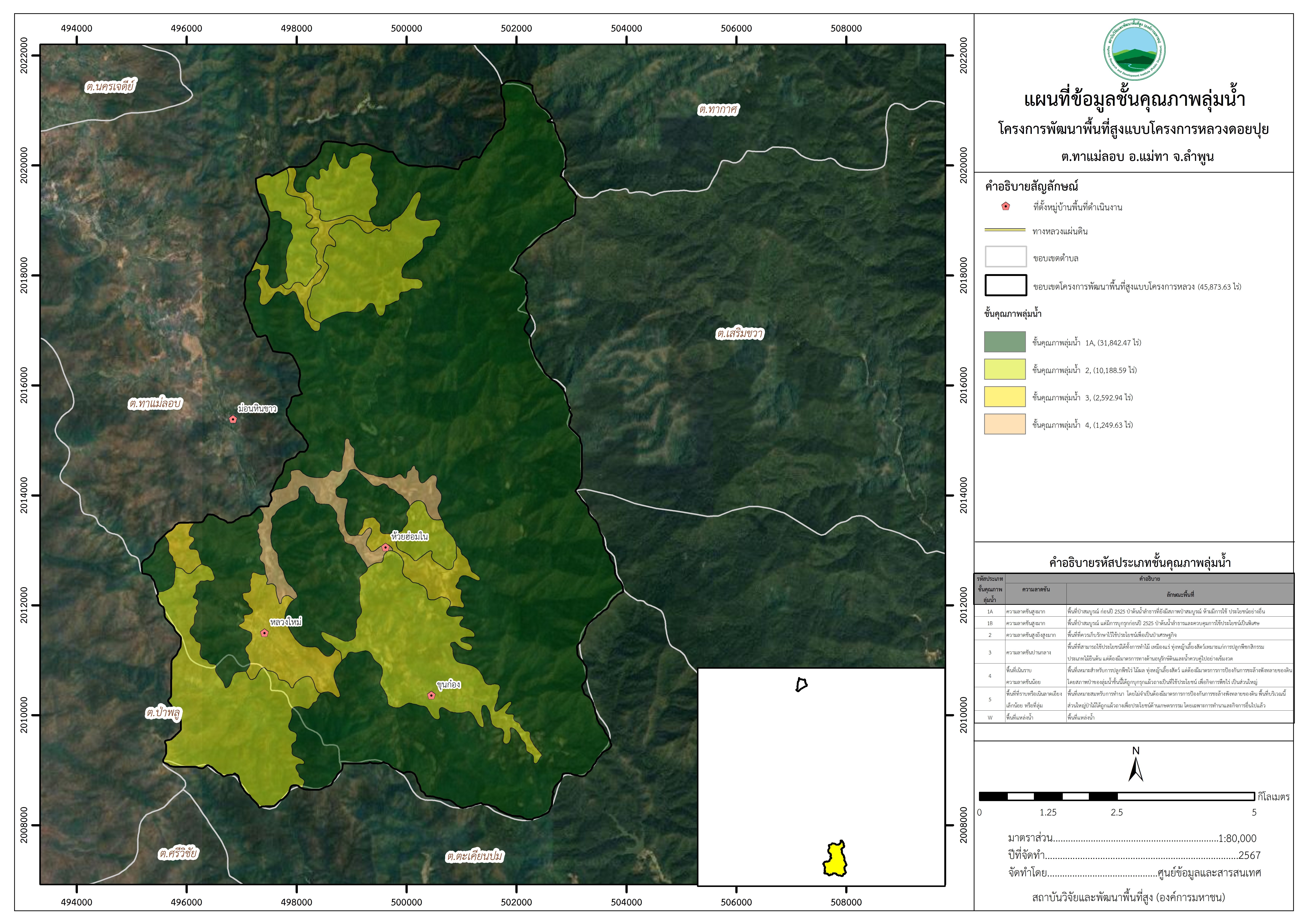Click the ต.ตะเคียนปม subdistrict label

point(475,856)
